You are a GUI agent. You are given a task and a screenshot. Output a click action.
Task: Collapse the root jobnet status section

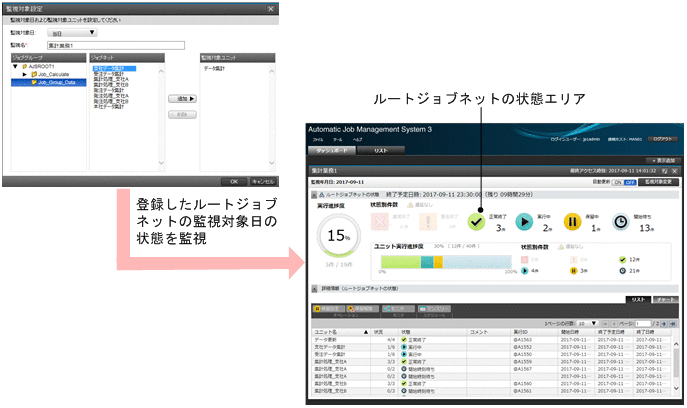pos(314,195)
